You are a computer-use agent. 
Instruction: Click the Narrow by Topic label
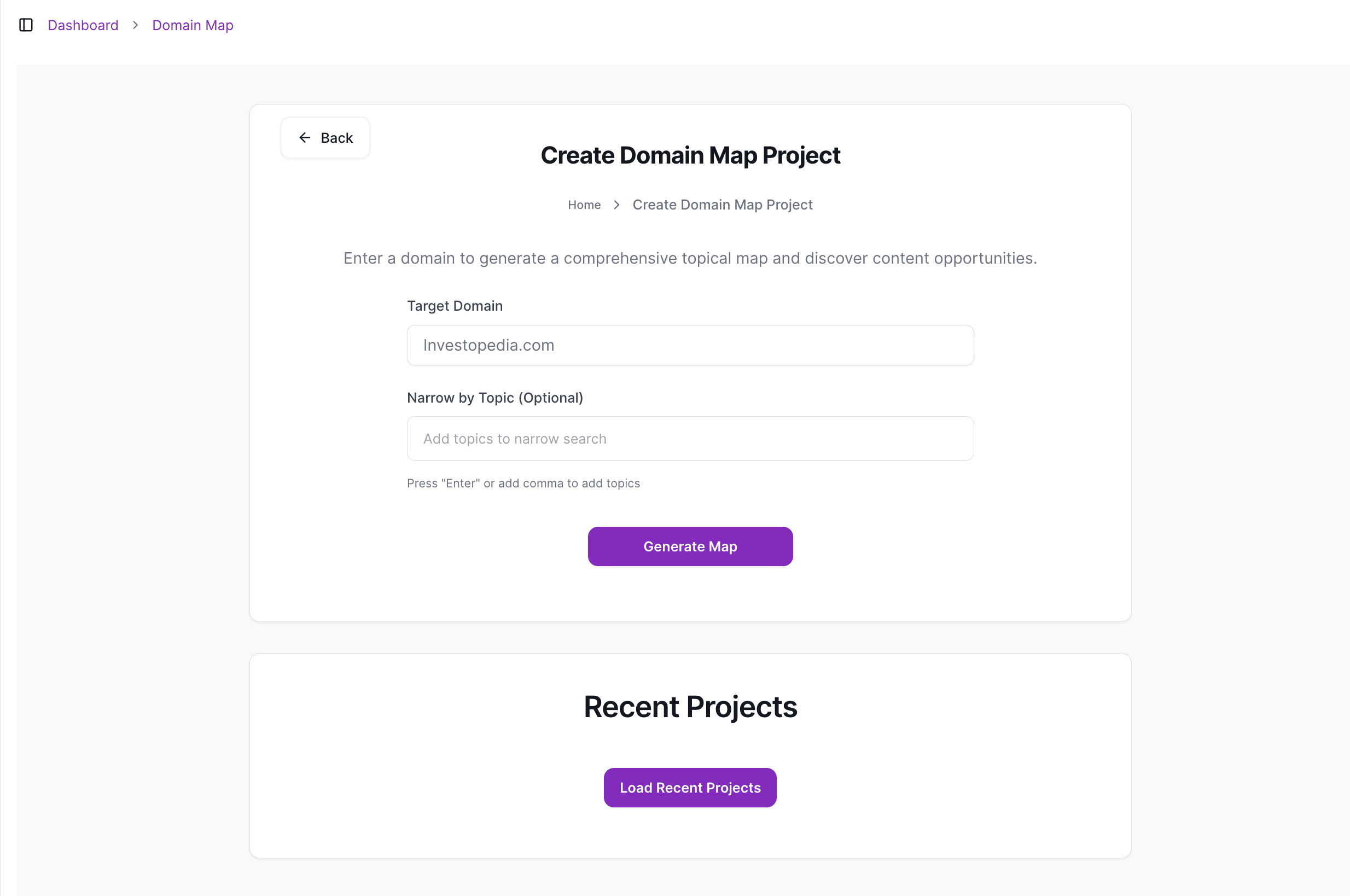pos(496,398)
